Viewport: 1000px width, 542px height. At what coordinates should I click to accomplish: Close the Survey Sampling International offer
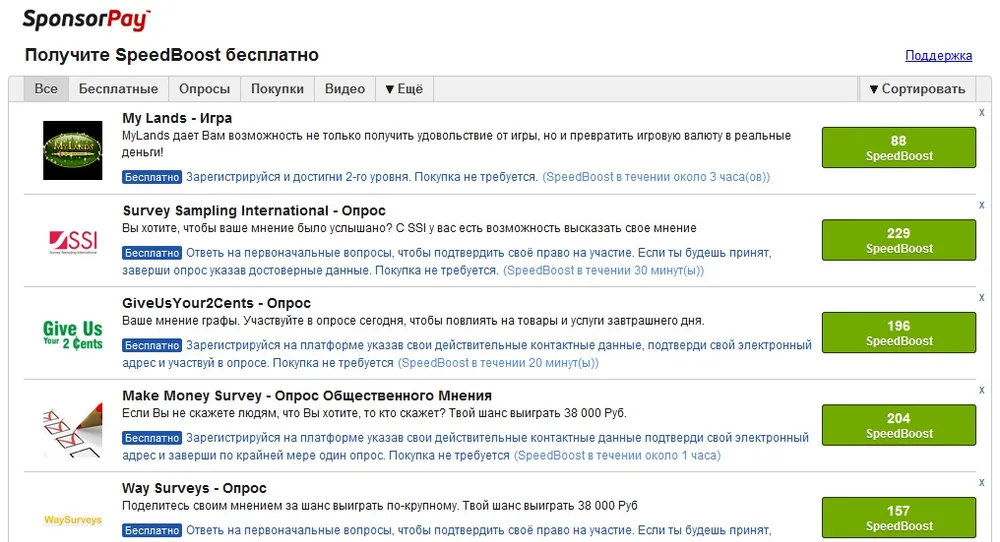pos(982,205)
